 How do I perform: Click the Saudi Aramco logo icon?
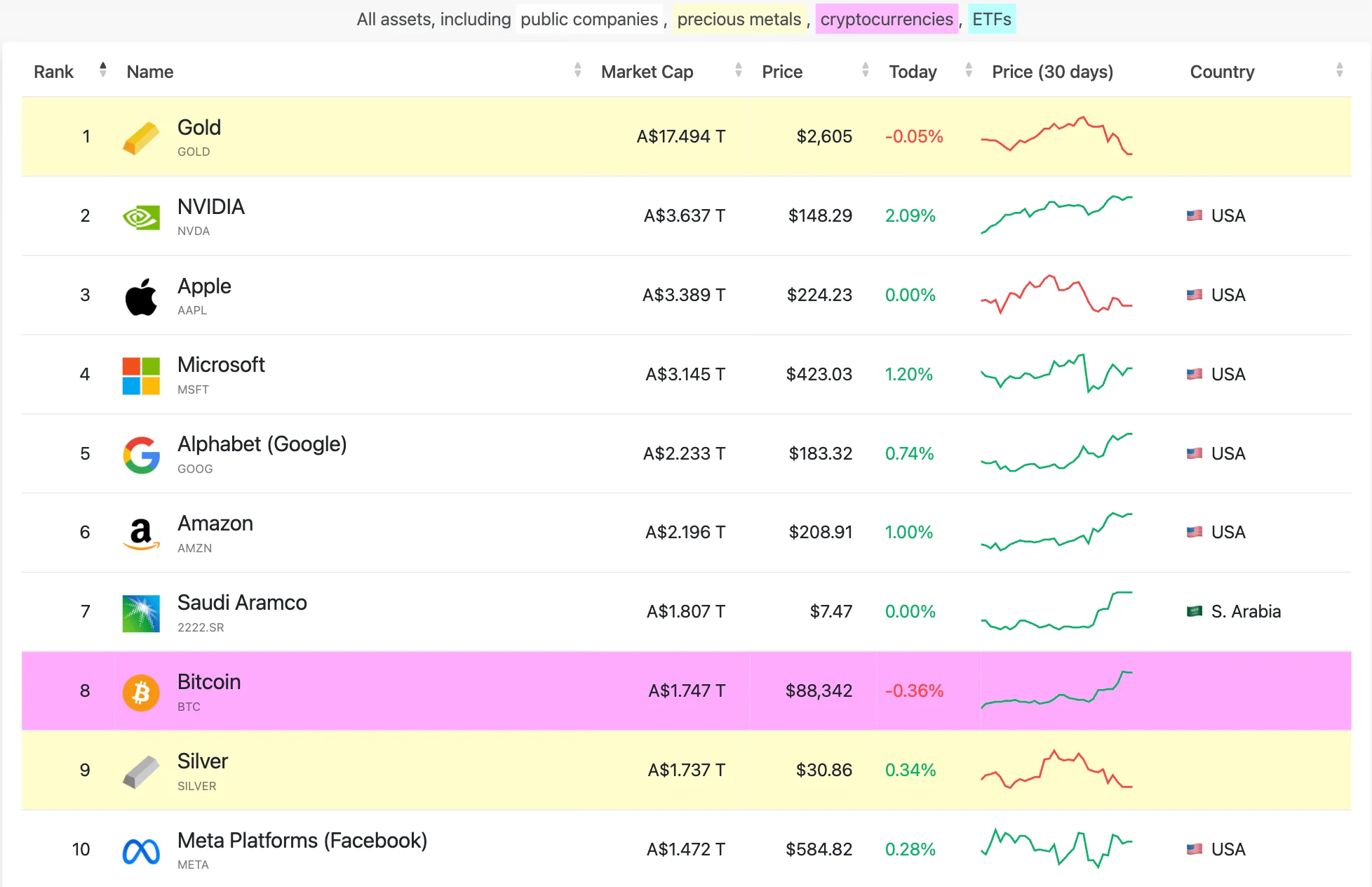click(x=141, y=613)
